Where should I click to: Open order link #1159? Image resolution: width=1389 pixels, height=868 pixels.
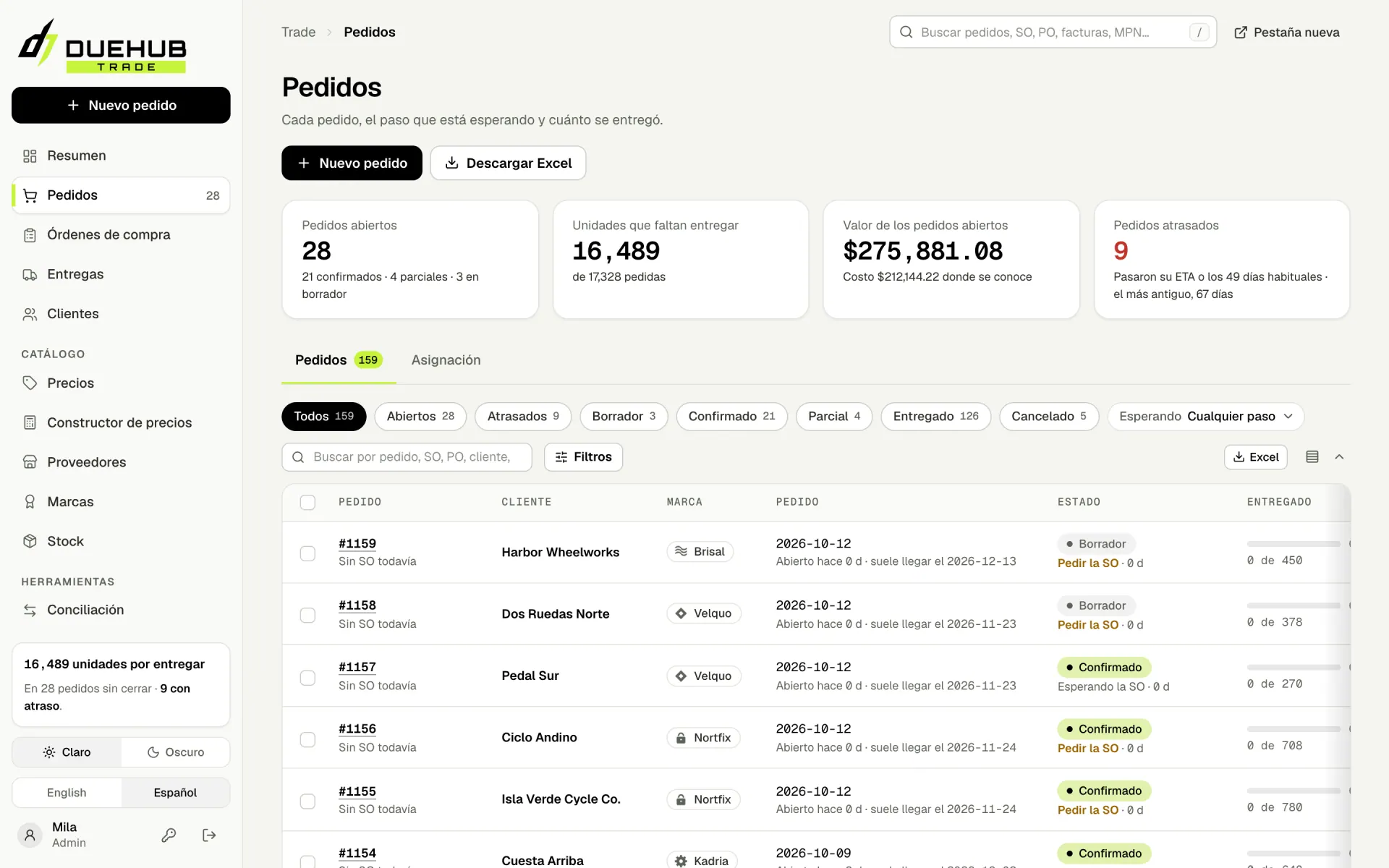coord(357,543)
